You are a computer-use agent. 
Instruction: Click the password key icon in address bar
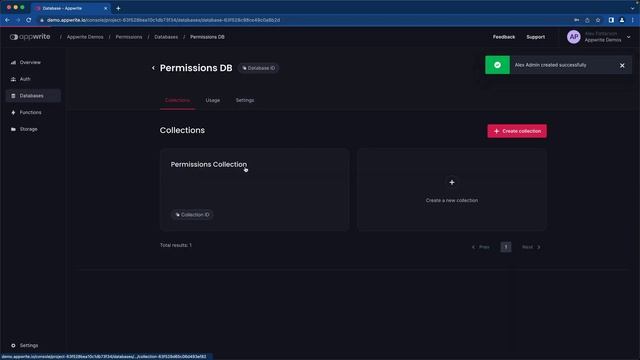[577, 20]
